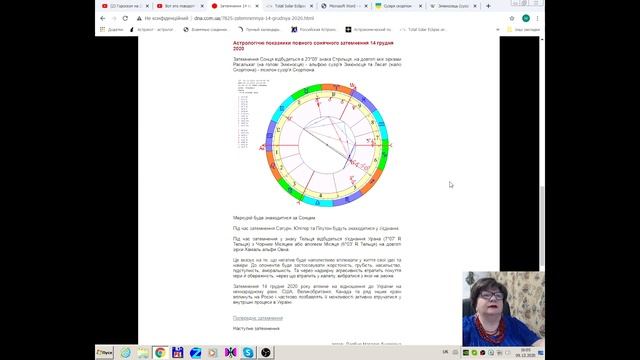Click the UK language indicator in tray

(x=445, y=352)
